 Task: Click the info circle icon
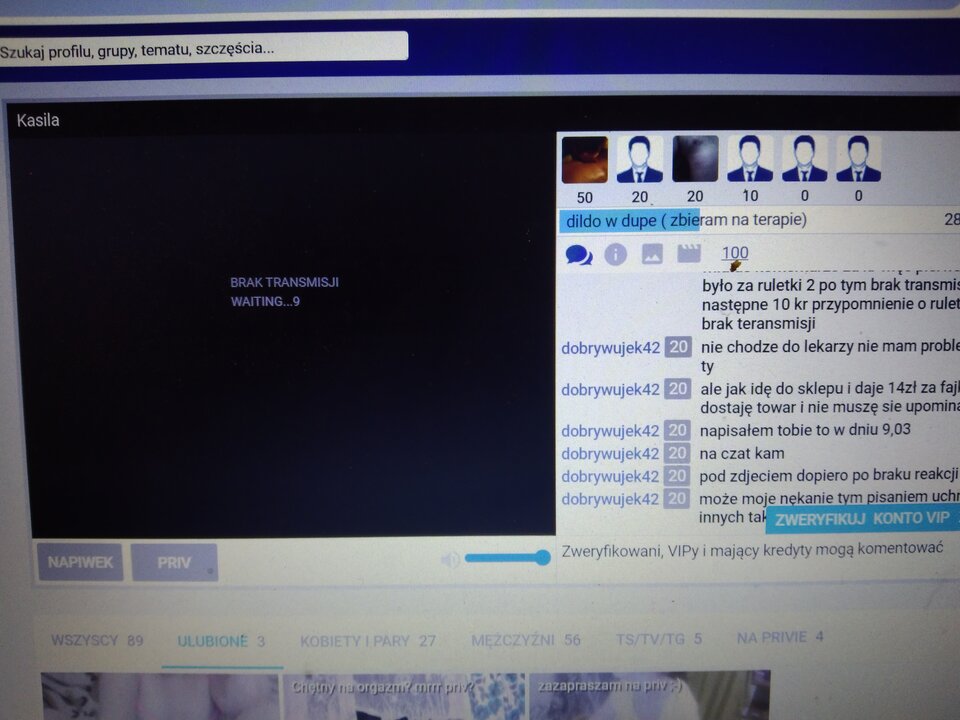(x=615, y=254)
